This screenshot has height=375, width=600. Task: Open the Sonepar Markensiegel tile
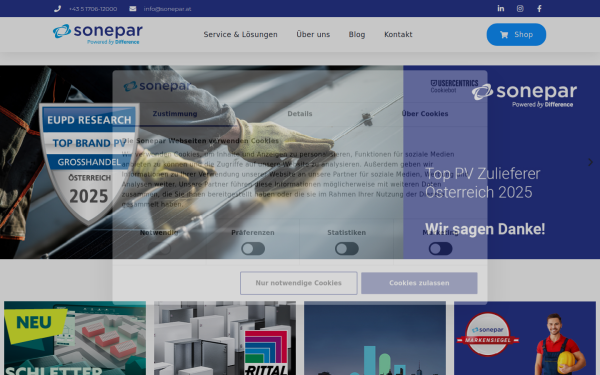point(525,338)
